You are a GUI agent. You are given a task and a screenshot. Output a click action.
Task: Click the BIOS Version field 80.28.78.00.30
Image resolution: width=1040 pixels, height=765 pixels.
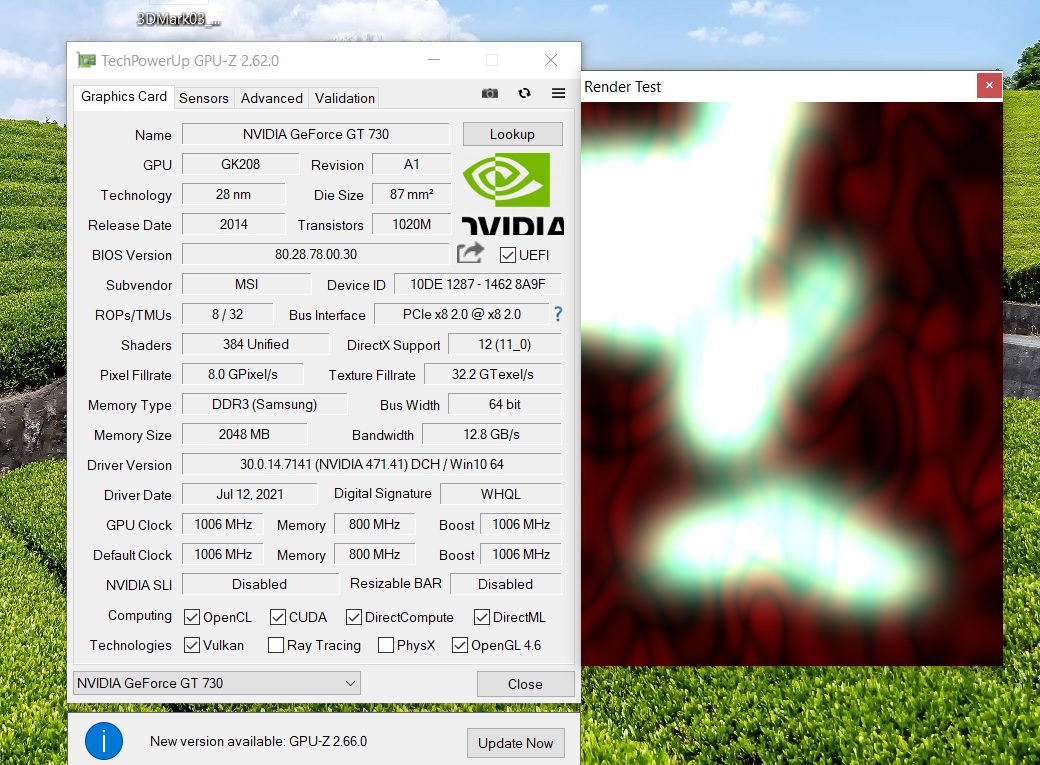(316, 254)
